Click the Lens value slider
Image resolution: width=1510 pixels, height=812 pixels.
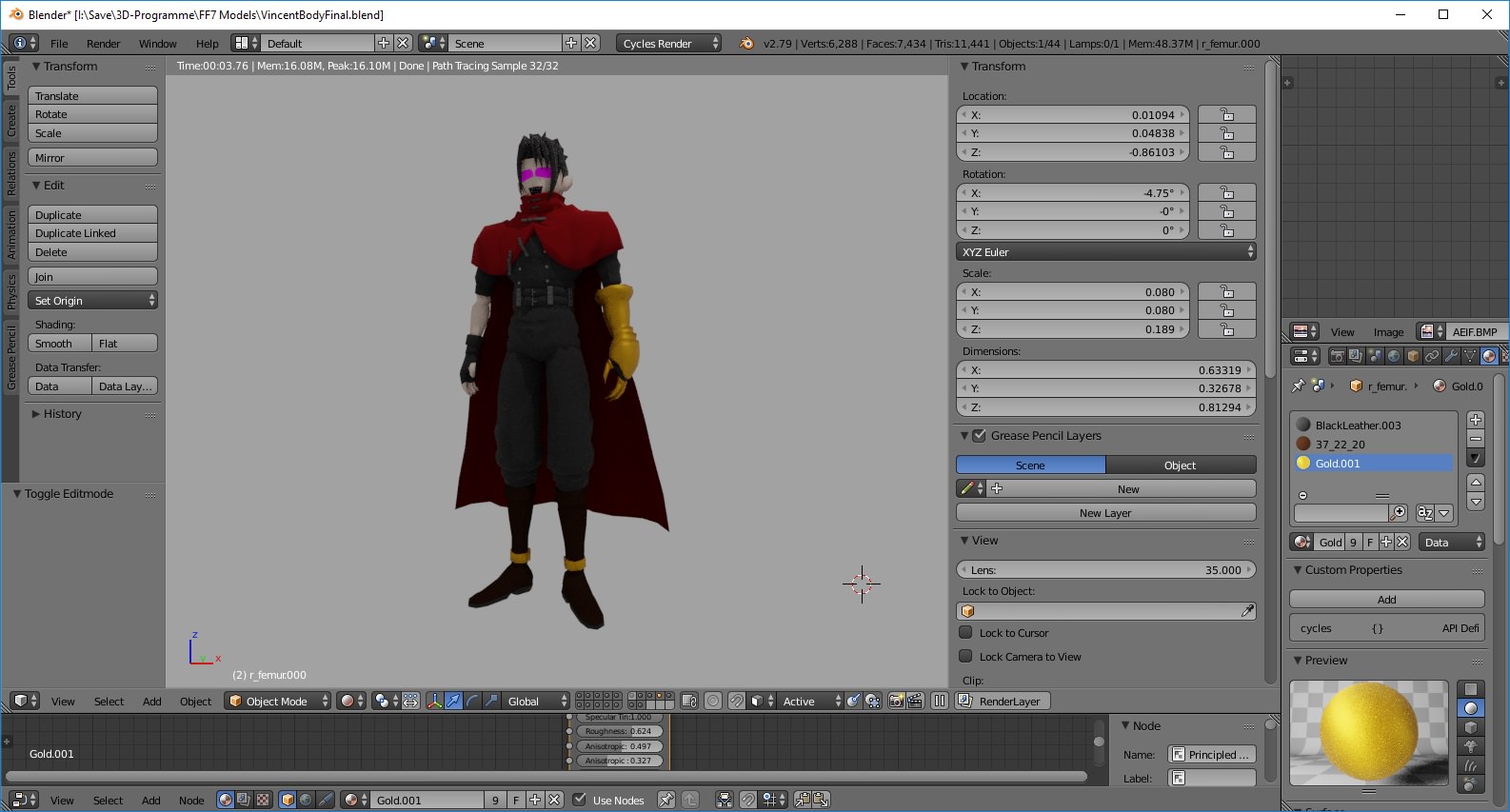click(x=1106, y=570)
